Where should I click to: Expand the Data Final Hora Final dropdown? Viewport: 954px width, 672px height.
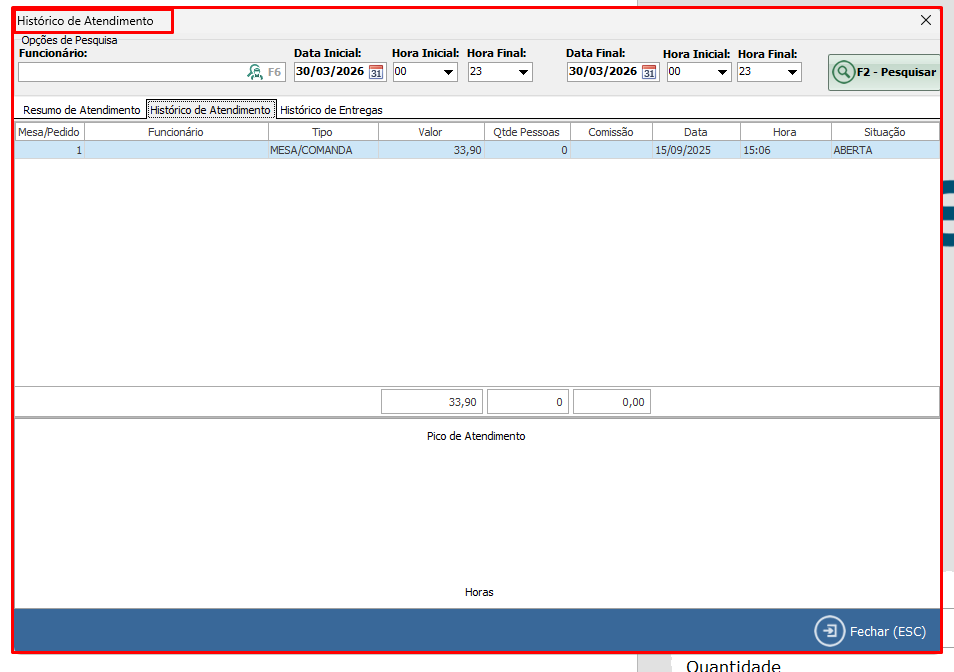[792, 72]
